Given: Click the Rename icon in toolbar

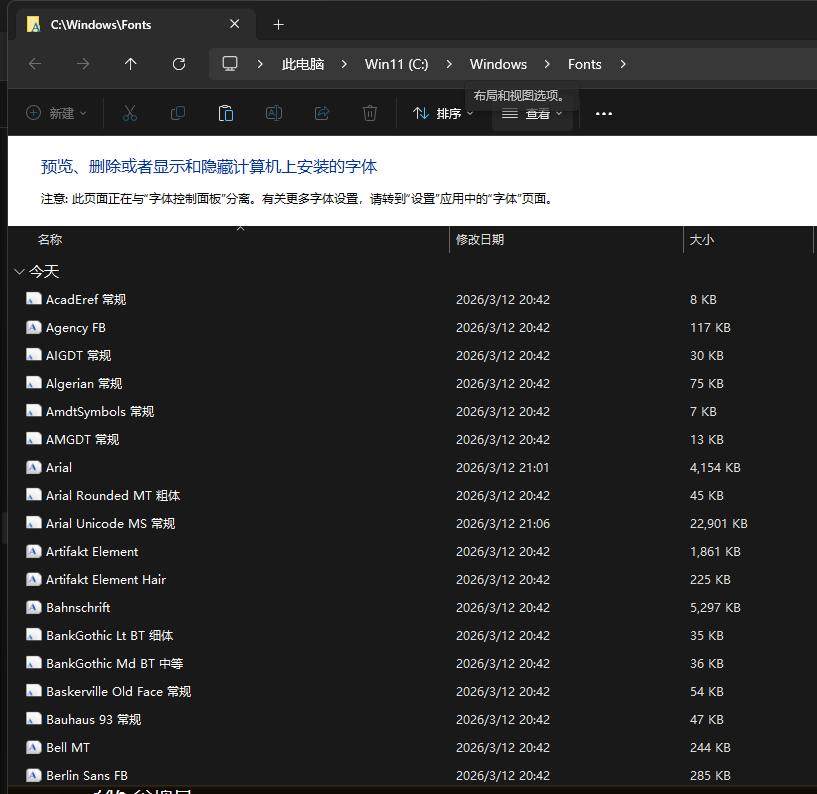Looking at the screenshot, I should (274, 113).
